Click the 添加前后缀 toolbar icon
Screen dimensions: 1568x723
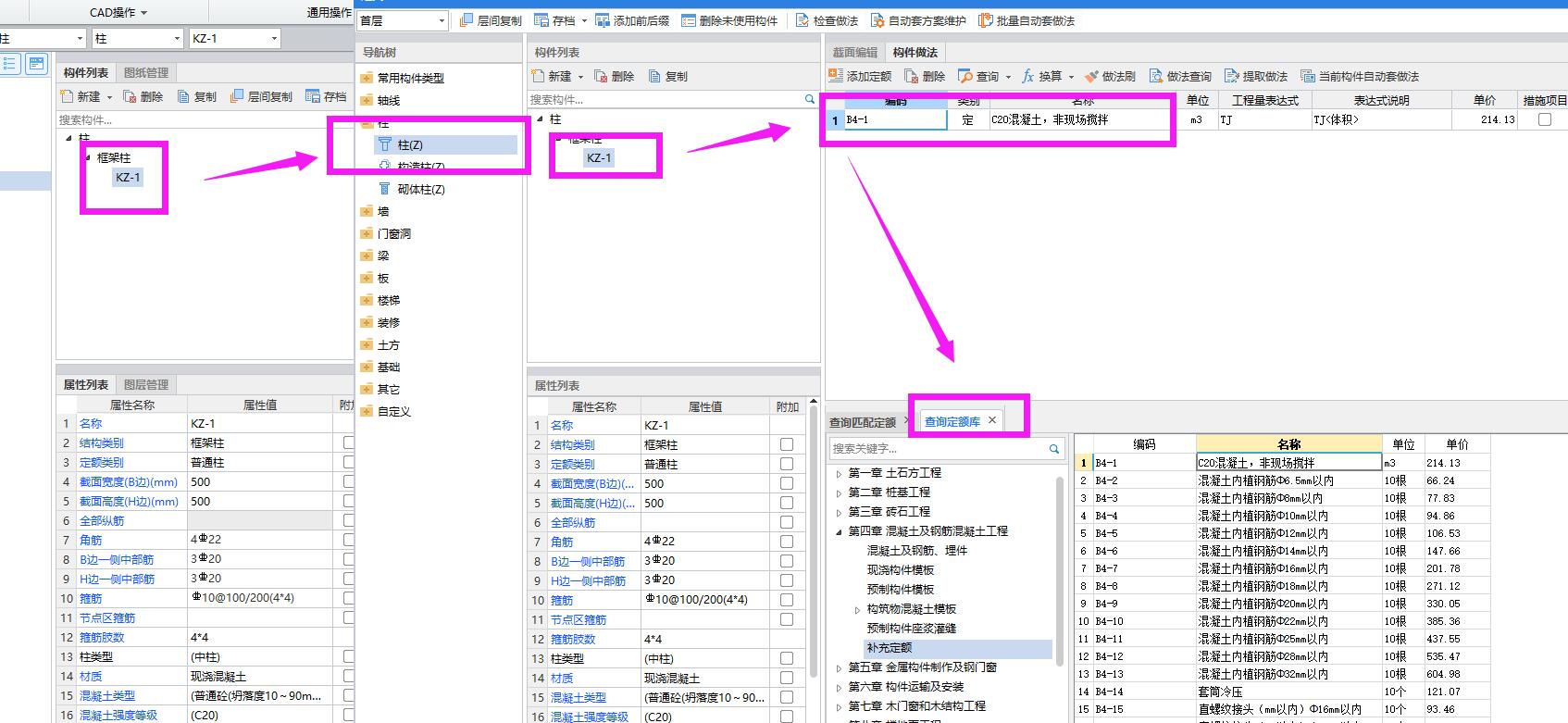pos(603,20)
